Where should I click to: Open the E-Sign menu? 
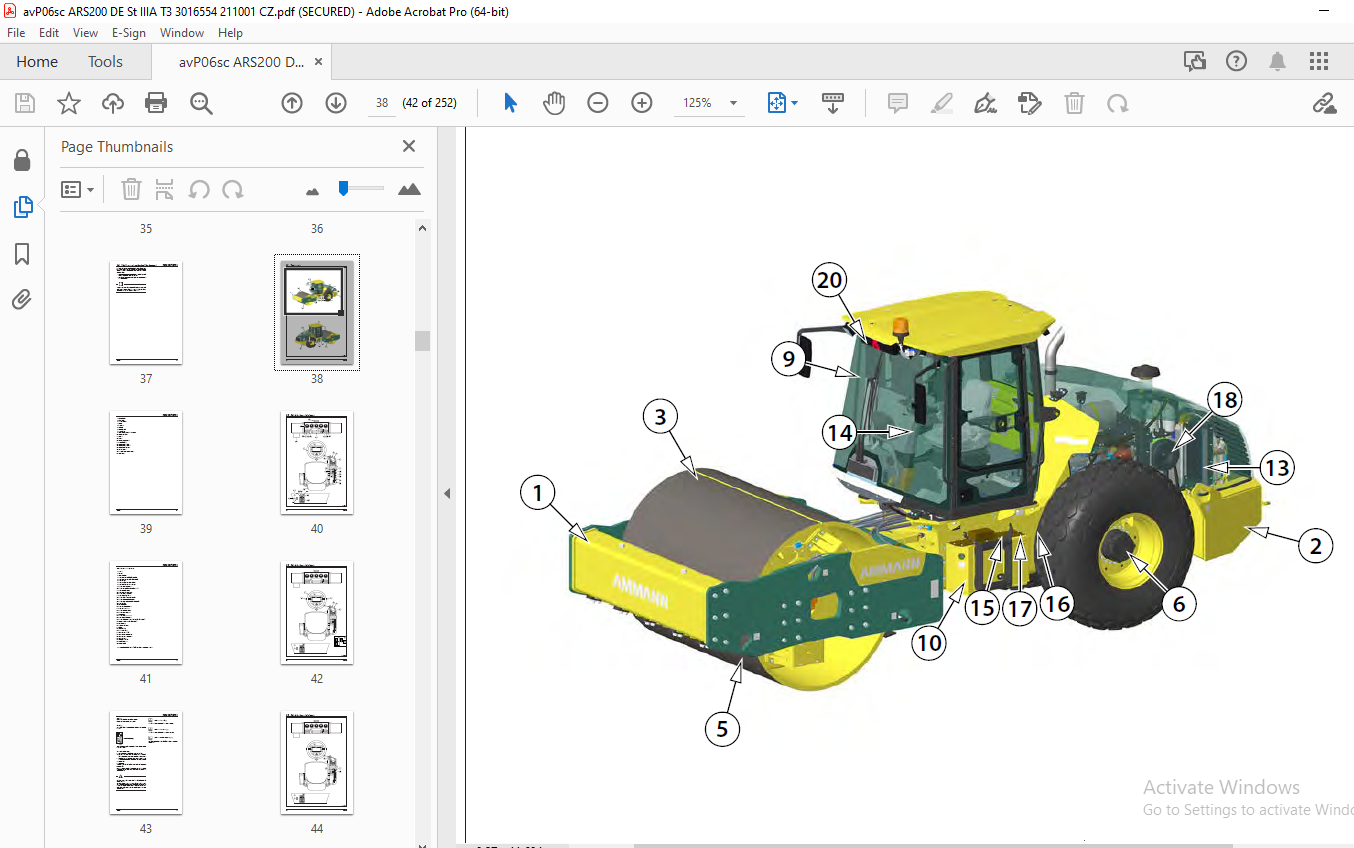pyautogui.click(x=129, y=33)
